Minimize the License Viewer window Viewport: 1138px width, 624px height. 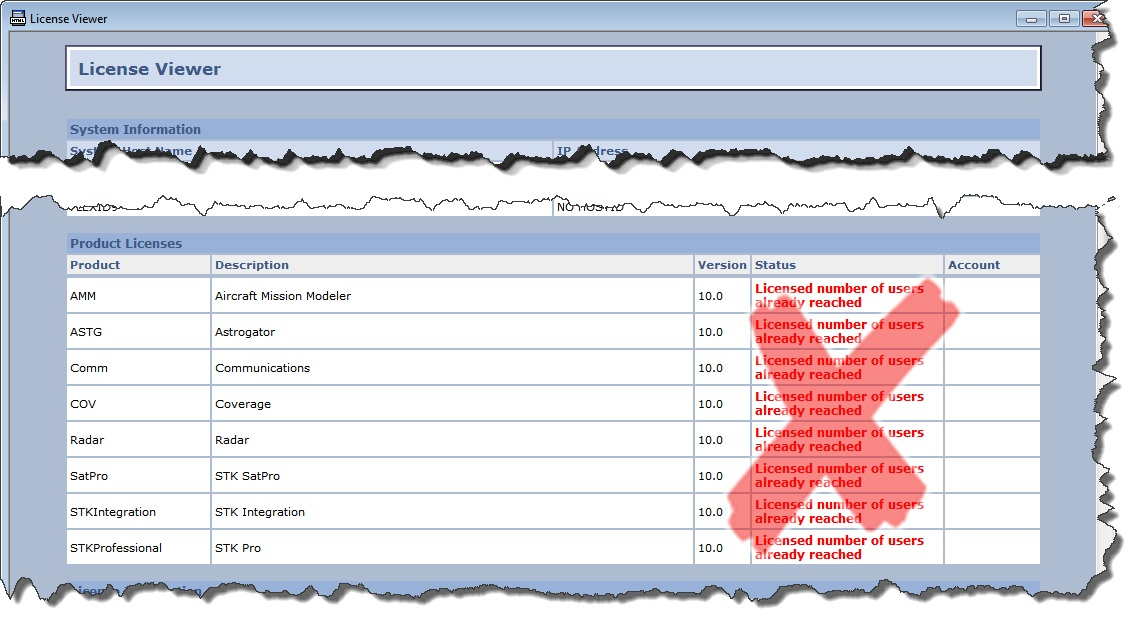tap(1031, 19)
